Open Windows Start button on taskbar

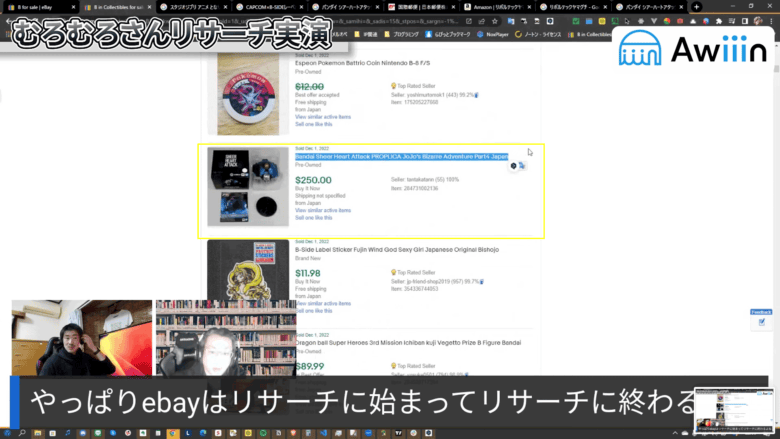pyautogui.click(x=7, y=434)
